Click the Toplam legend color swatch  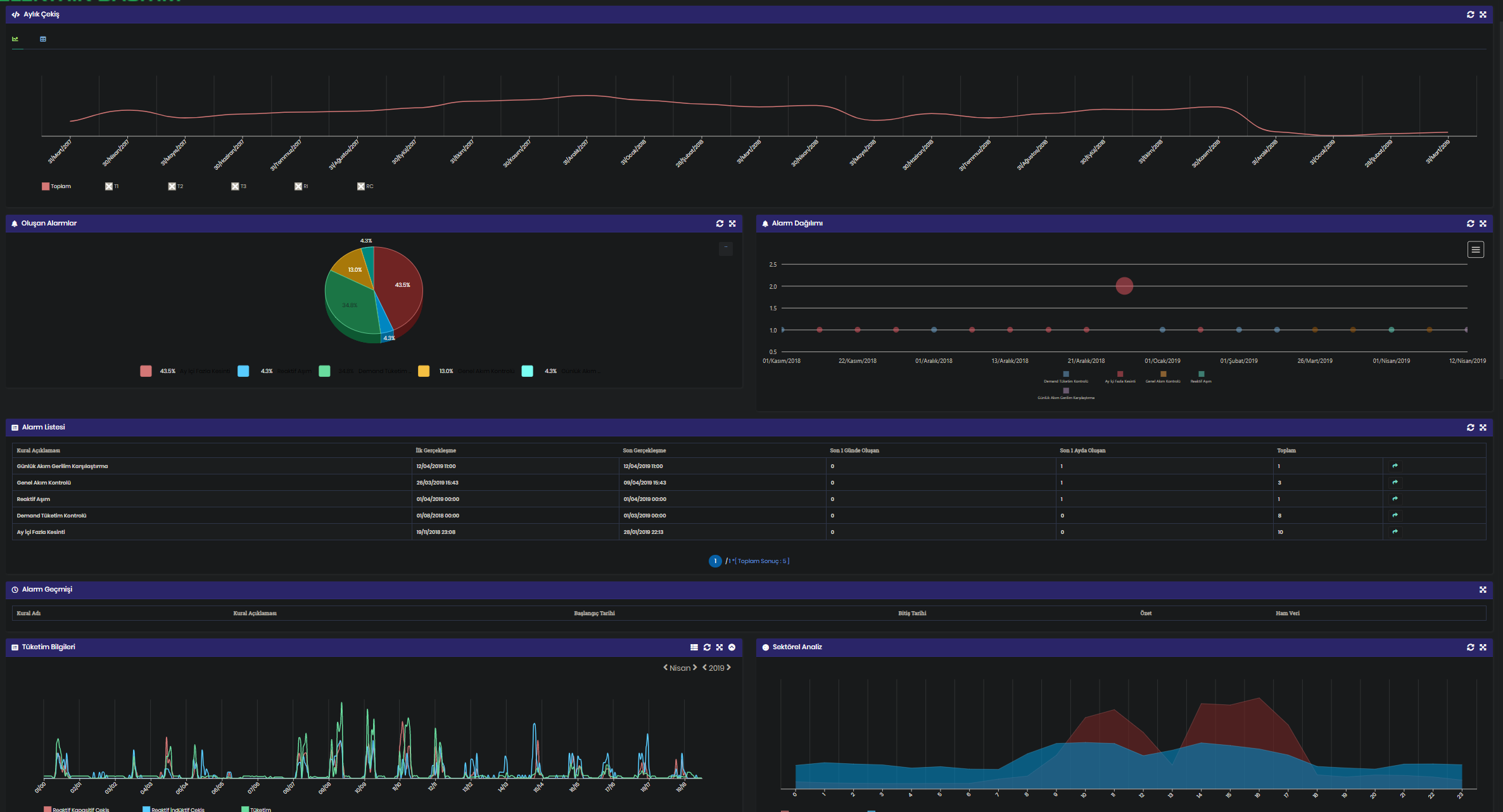(46, 186)
